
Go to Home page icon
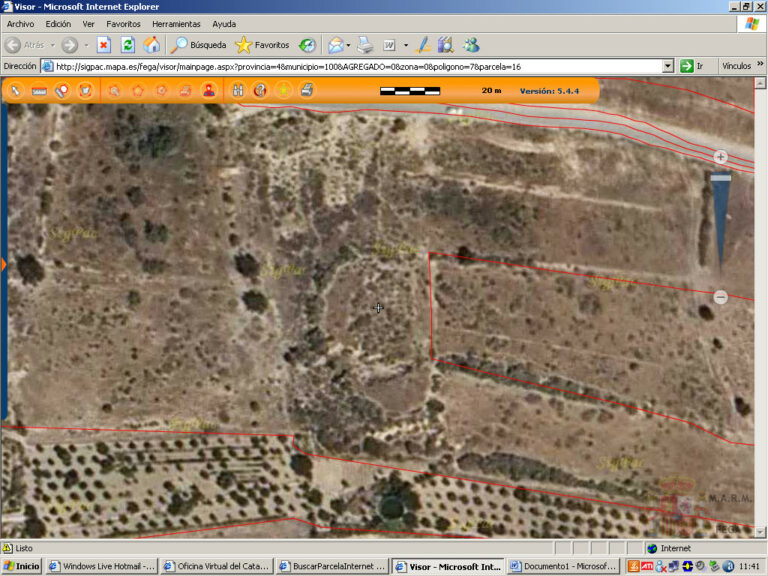[x=151, y=45]
